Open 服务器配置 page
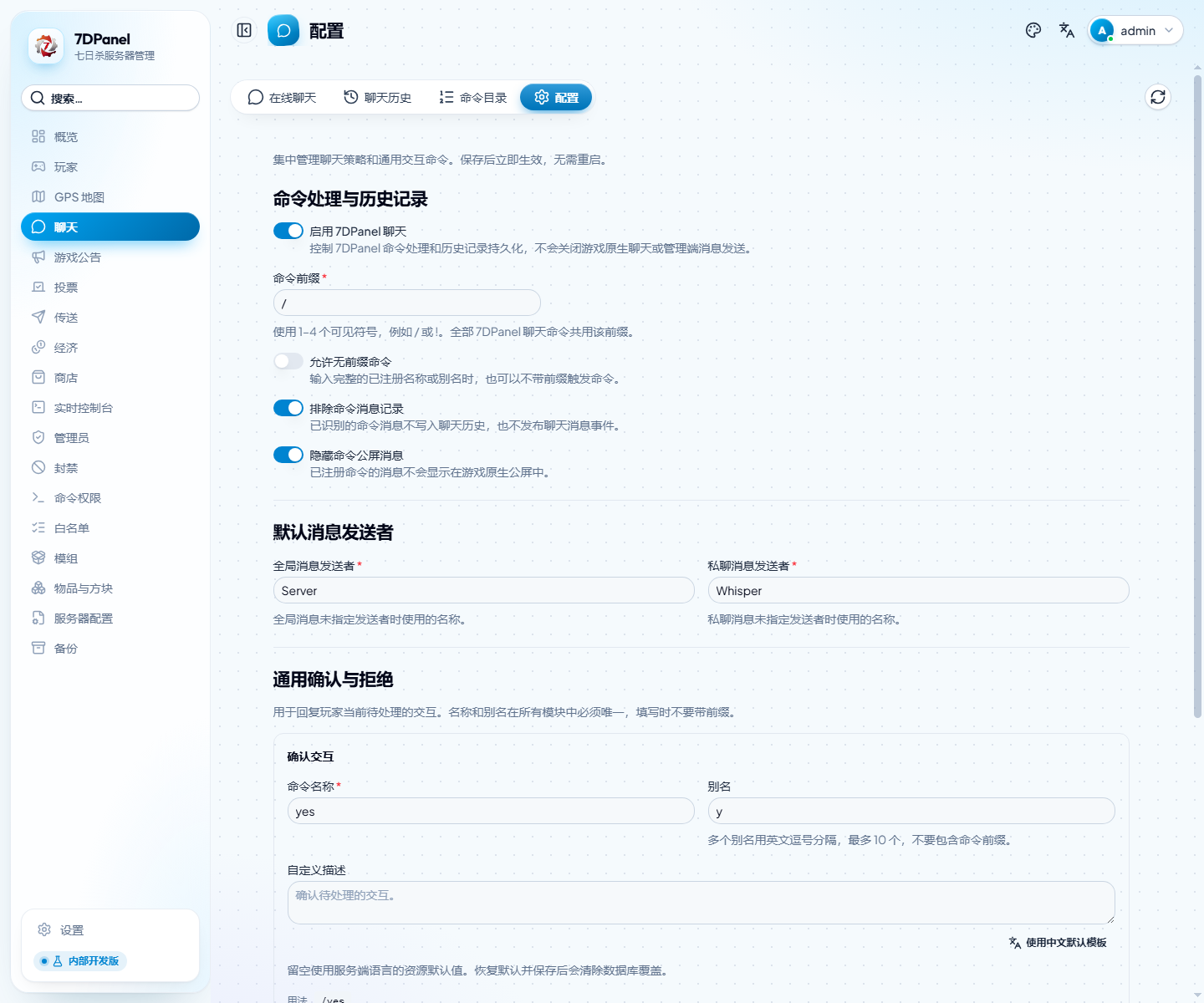This screenshot has height=1003, width=1204. (110, 619)
